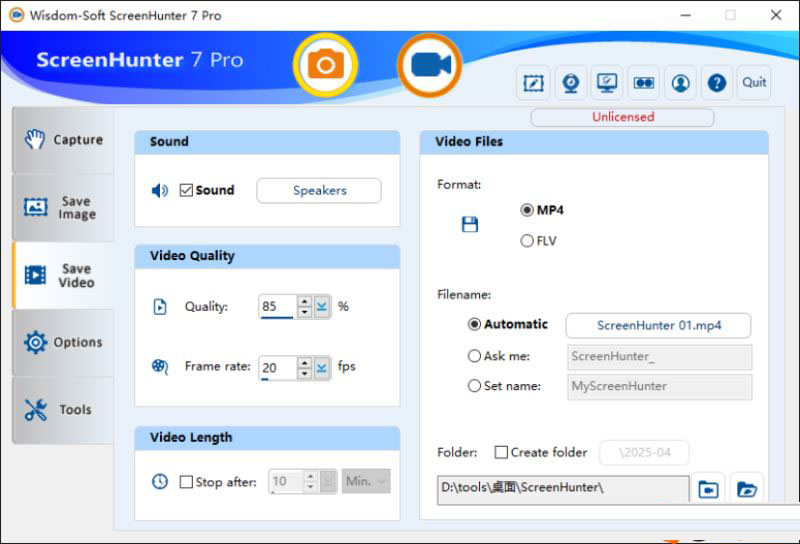This screenshot has height=544, width=800.
Task: Click the MyScreenHunter name field
Action: pos(659,387)
